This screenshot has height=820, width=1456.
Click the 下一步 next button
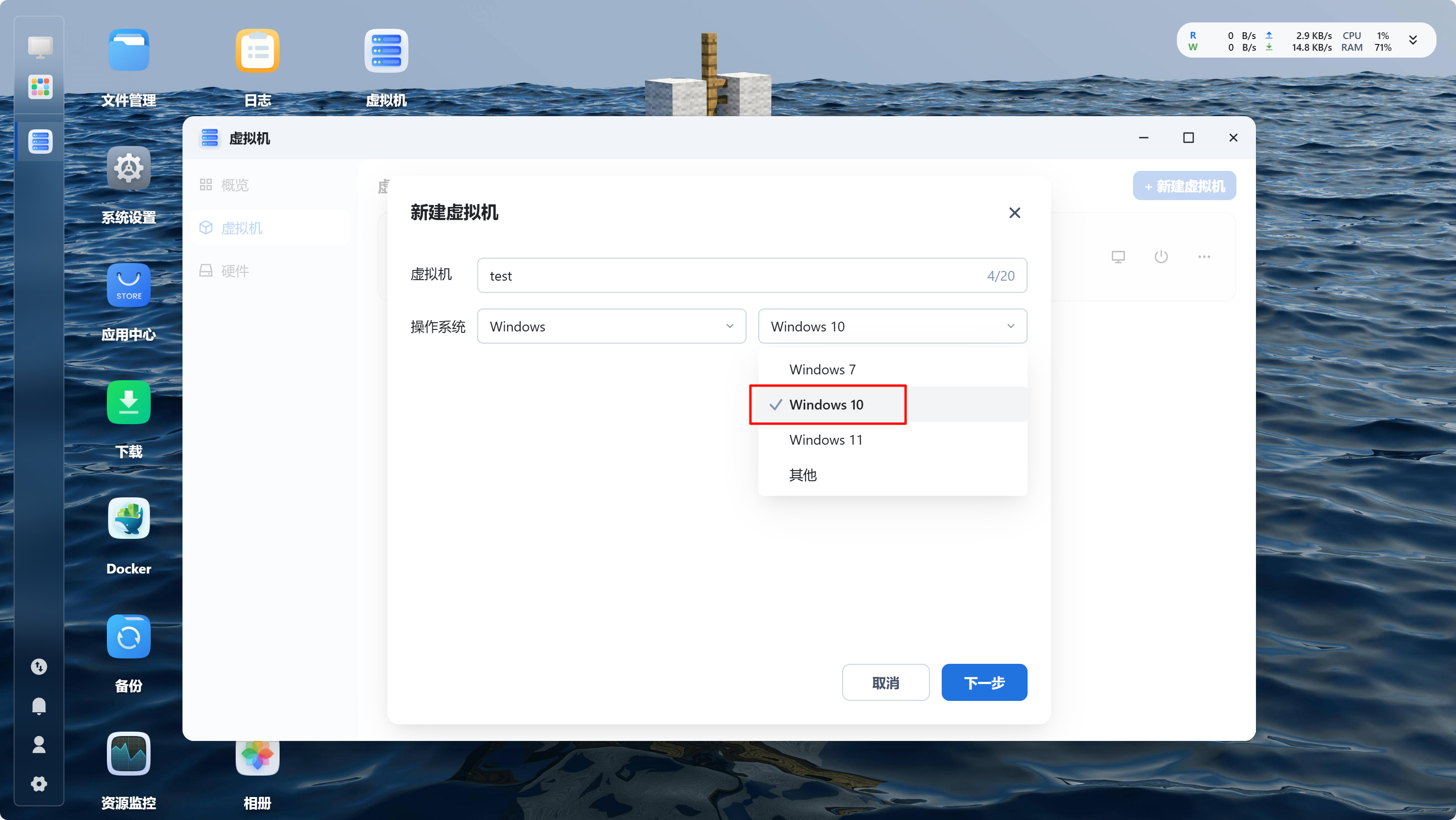coord(984,682)
